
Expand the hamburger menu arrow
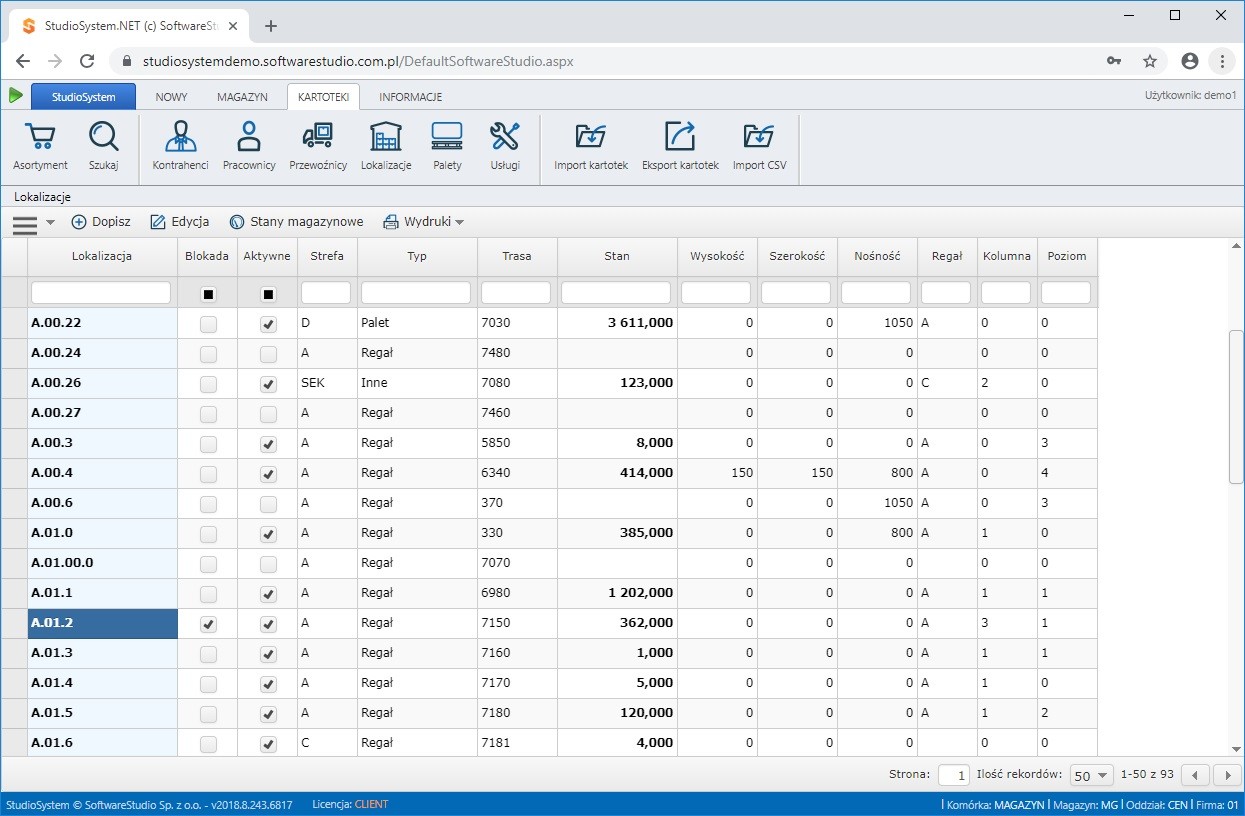[50, 223]
